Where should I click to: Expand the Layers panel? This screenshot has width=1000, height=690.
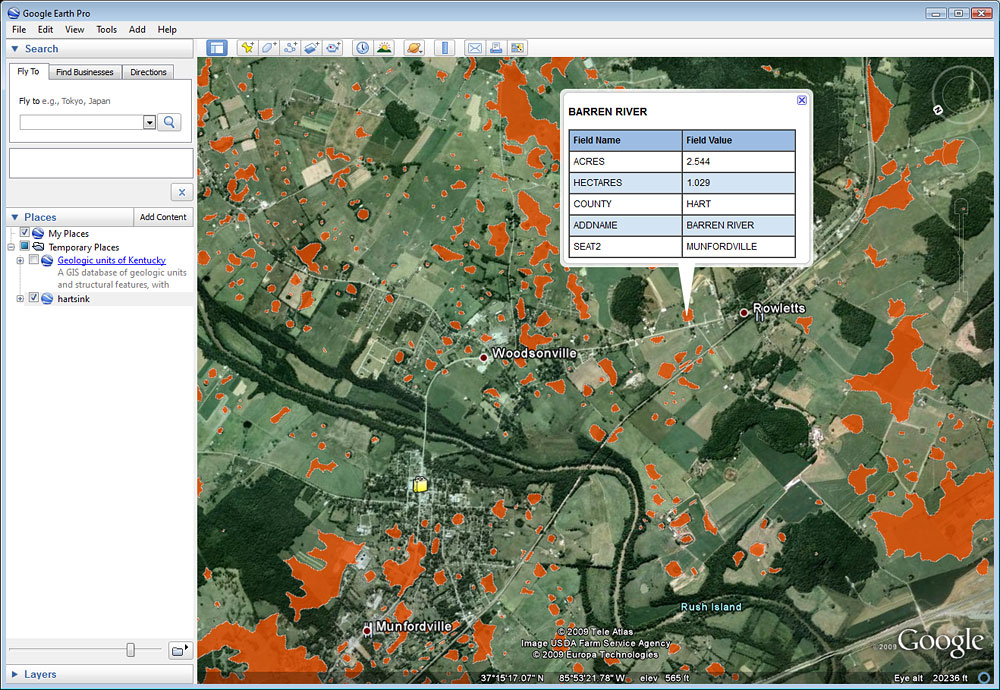click(15, 674)
